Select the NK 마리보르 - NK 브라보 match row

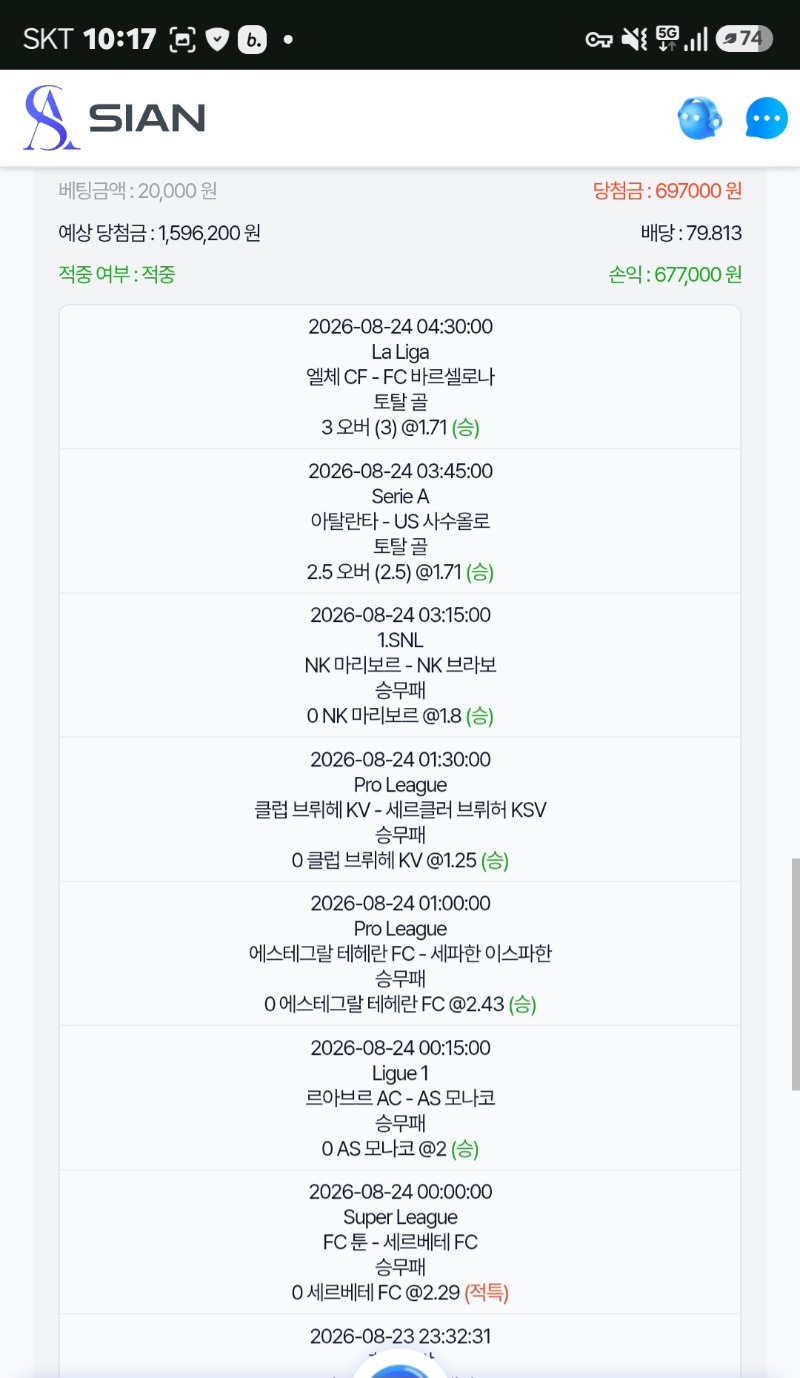coord(400,665)
